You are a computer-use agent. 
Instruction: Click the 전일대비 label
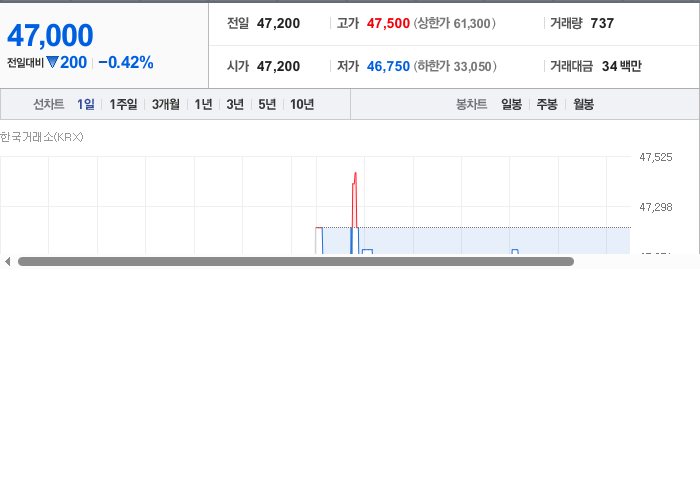point(25,63)
